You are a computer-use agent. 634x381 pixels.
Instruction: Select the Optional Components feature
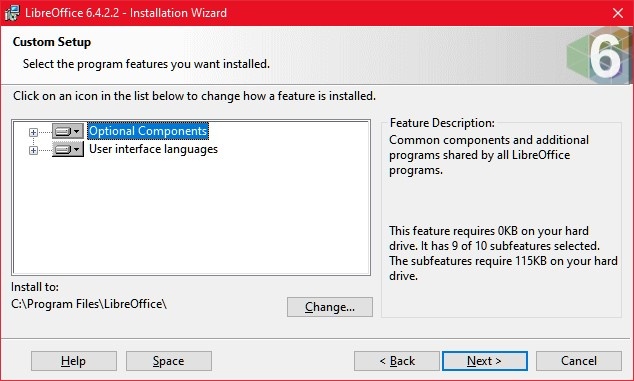pos(148,131)
